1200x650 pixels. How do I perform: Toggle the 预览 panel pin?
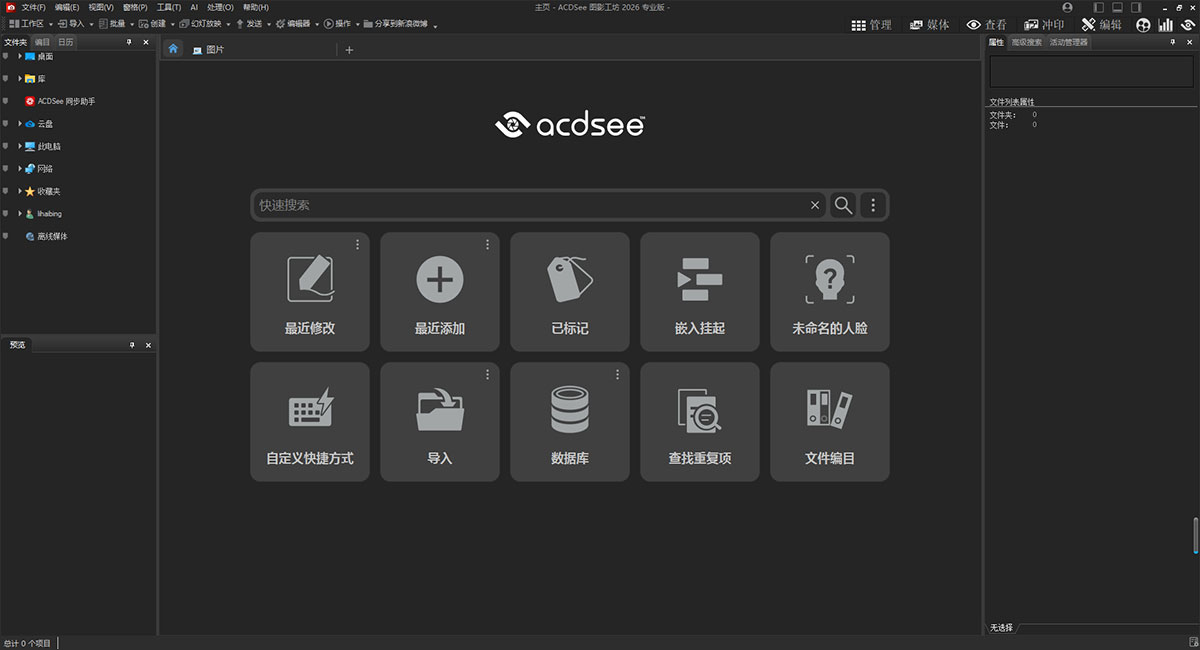131,344
